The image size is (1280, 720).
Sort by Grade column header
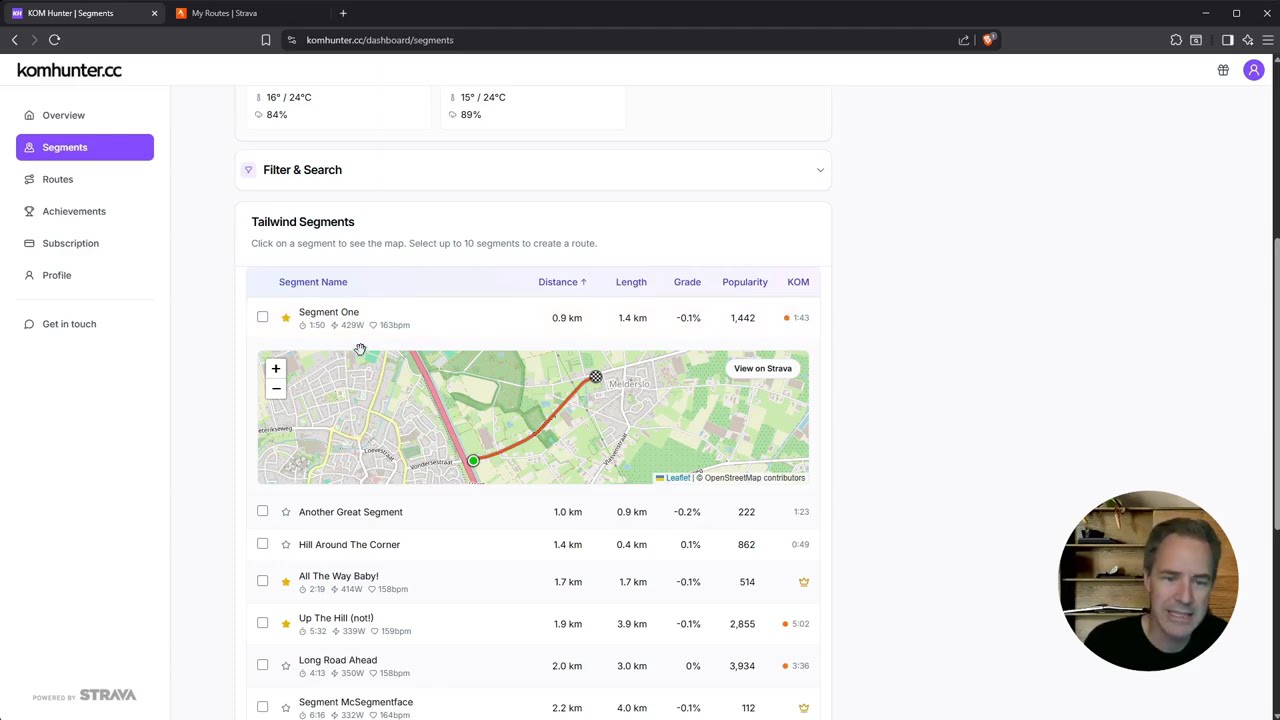(687, 282)
